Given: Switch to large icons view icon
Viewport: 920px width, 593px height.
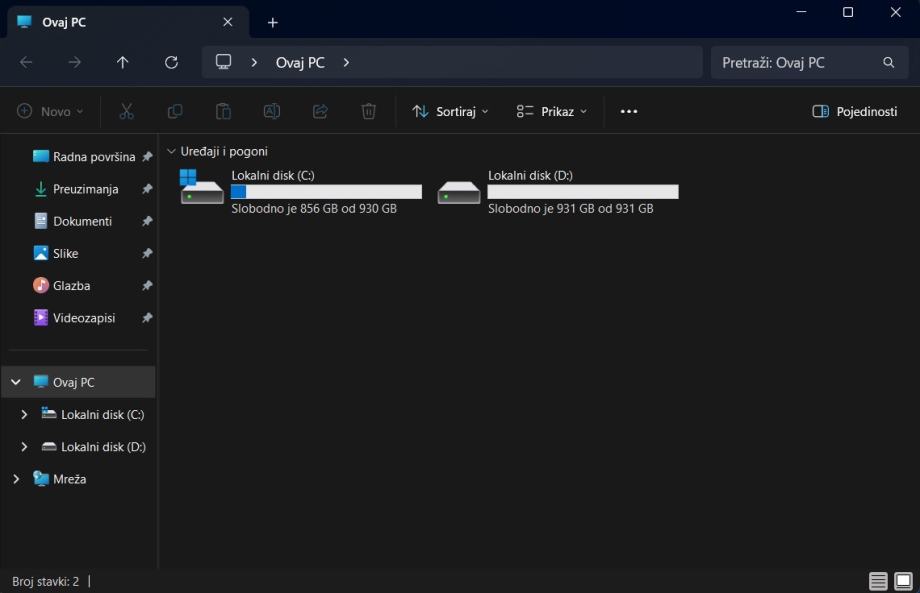Looking at the screenshot, I should click(x=904, y=581).
